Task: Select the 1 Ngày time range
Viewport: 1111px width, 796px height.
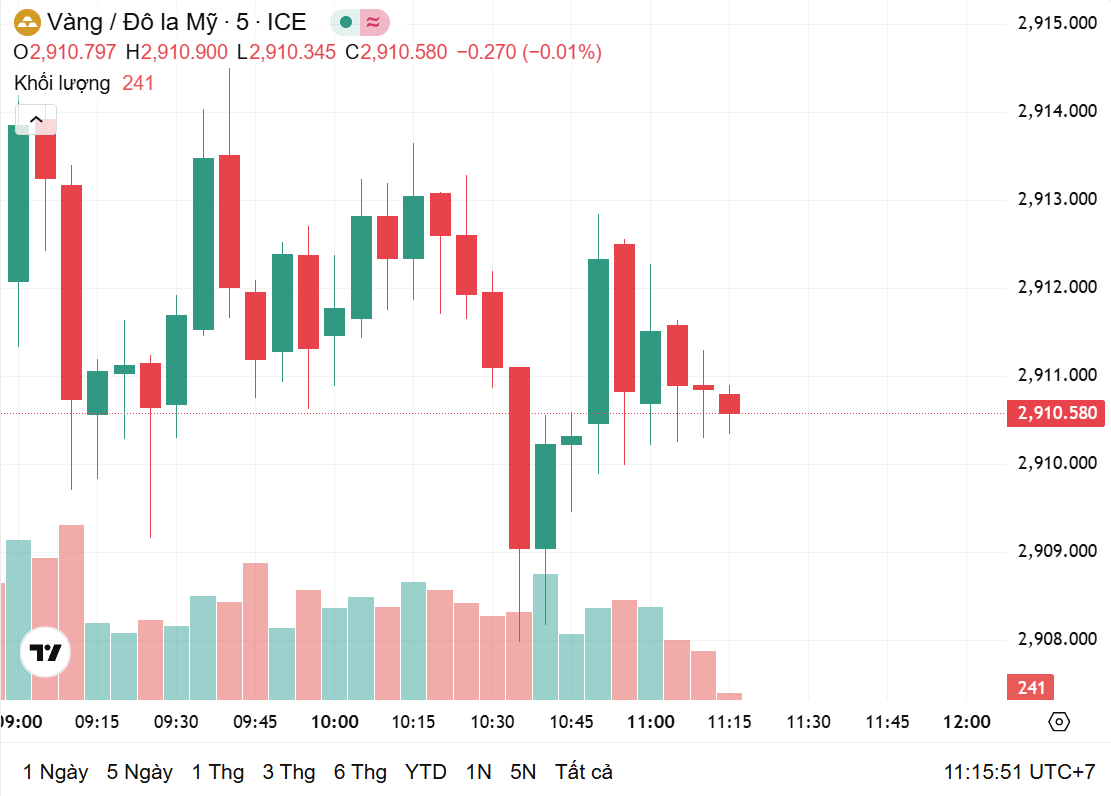Action: [x=55, y=771]
